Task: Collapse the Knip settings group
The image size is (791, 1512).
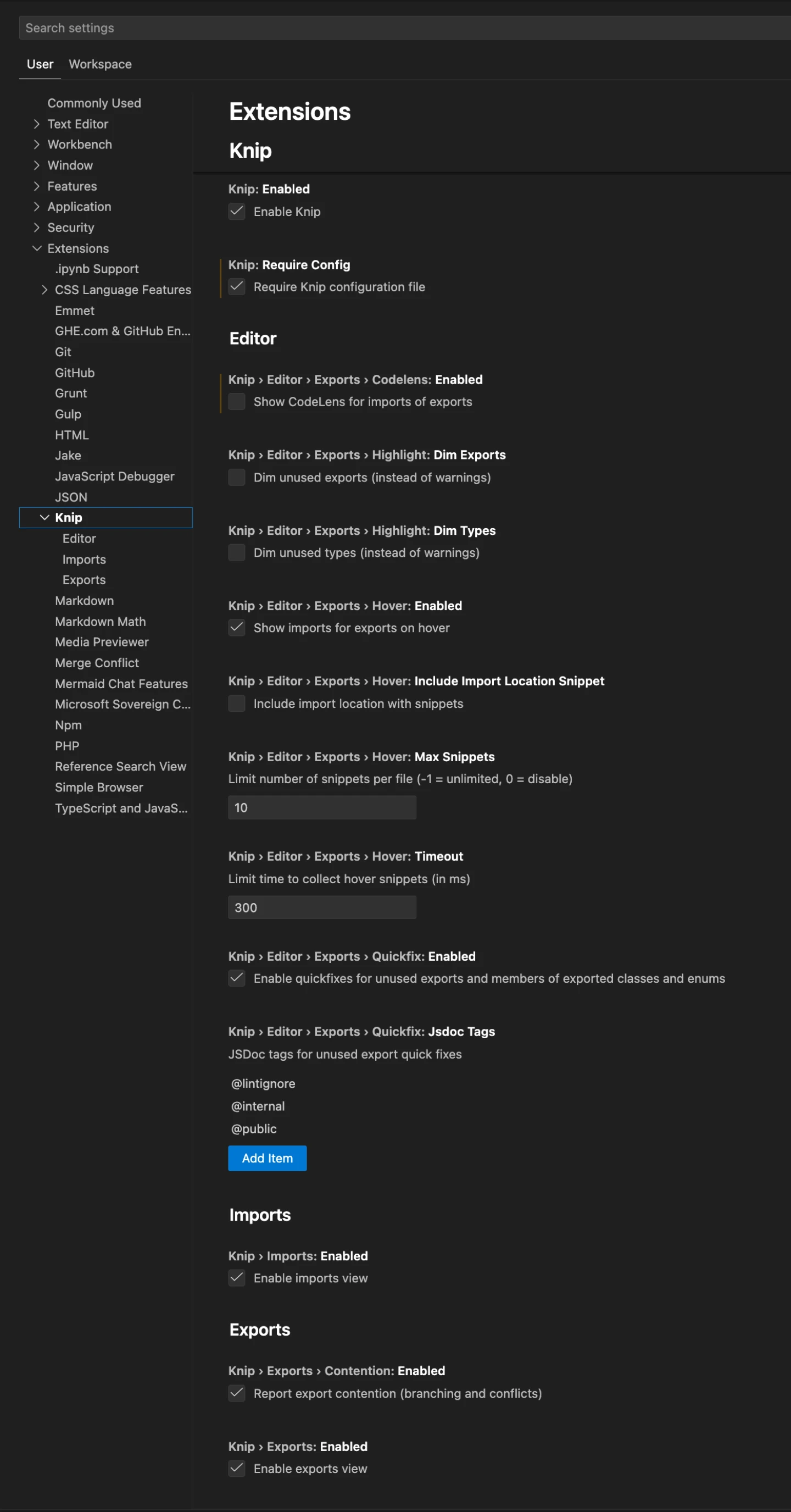Action: 44,517
